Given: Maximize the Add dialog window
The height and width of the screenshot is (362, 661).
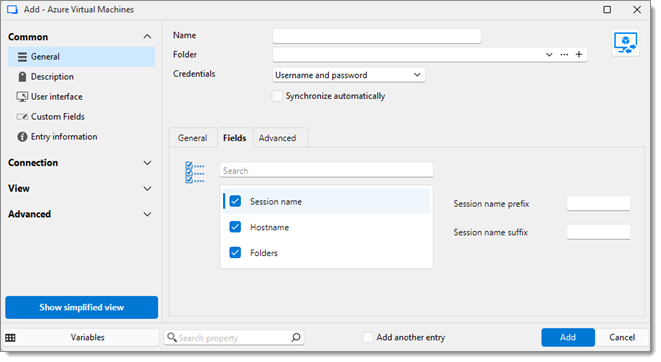Looking at the screenshot, I should (607, 9).
